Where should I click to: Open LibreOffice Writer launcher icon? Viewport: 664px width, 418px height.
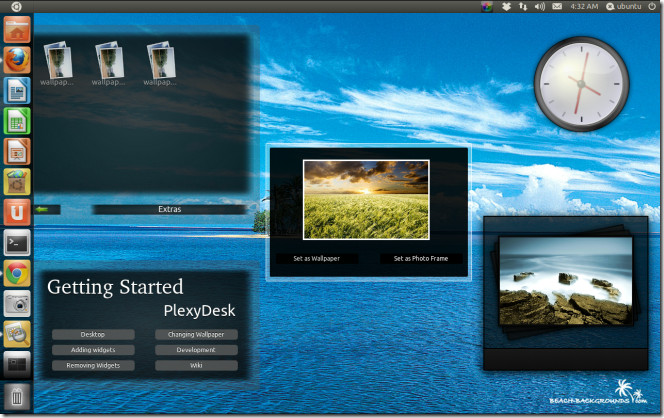[x=17, y=91]
